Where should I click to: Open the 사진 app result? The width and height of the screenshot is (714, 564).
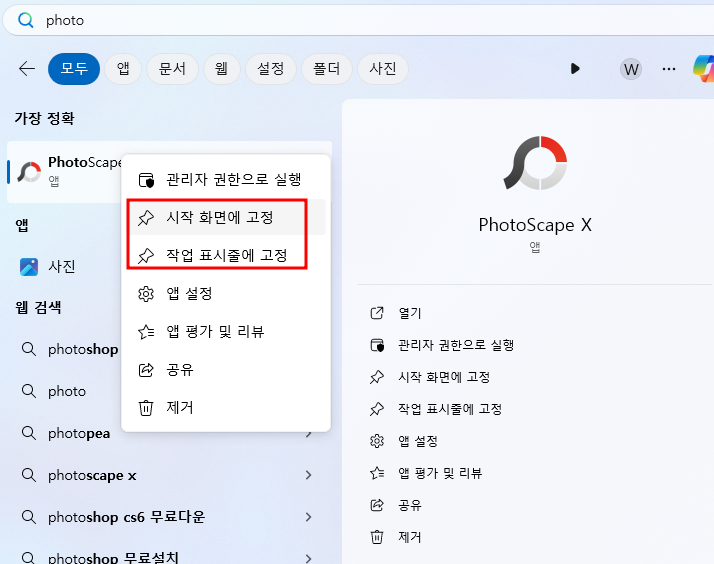(65, 267)
